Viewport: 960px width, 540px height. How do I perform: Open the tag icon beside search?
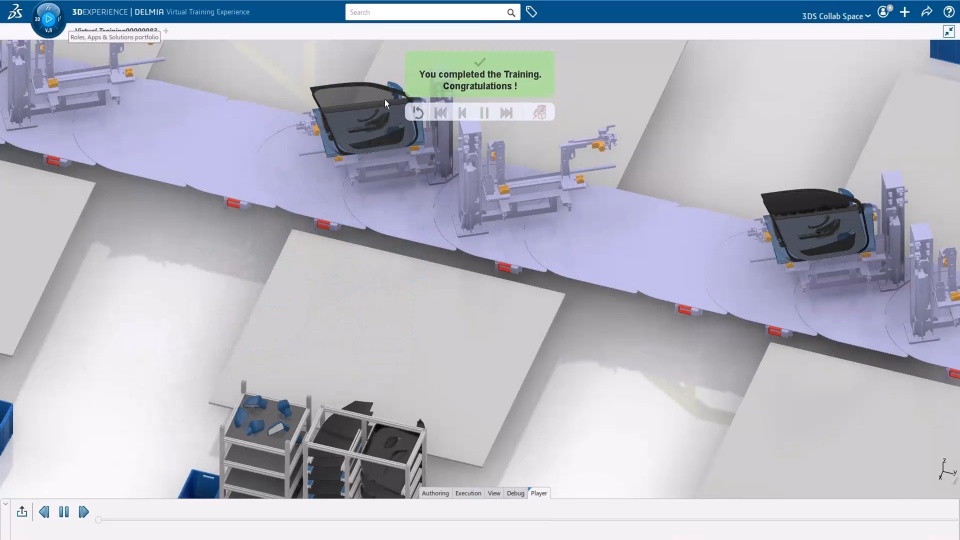tap(531, 12)
